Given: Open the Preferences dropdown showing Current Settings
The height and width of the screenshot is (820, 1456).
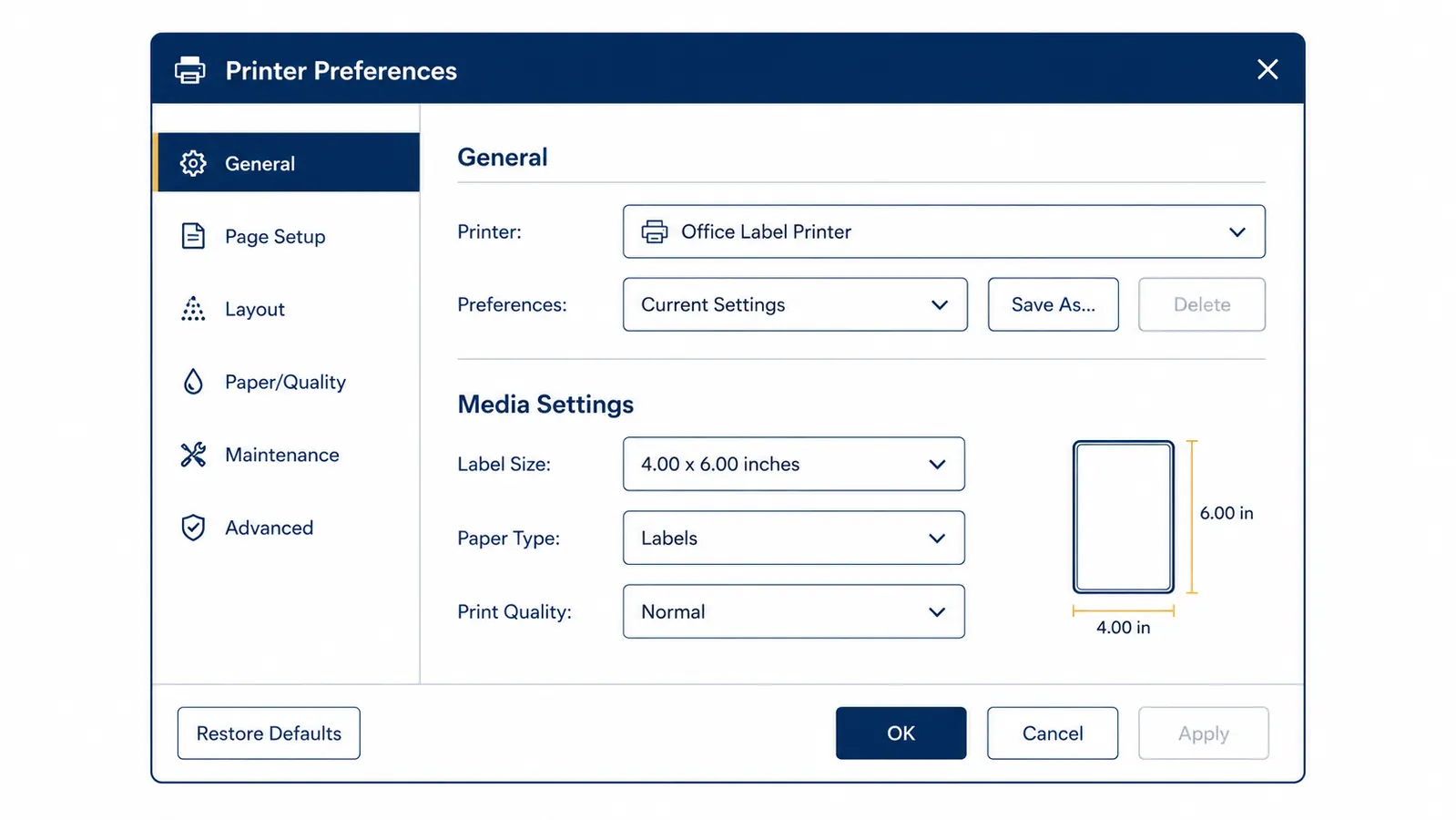Looking at the screenshot, I should tap(795, 304).
